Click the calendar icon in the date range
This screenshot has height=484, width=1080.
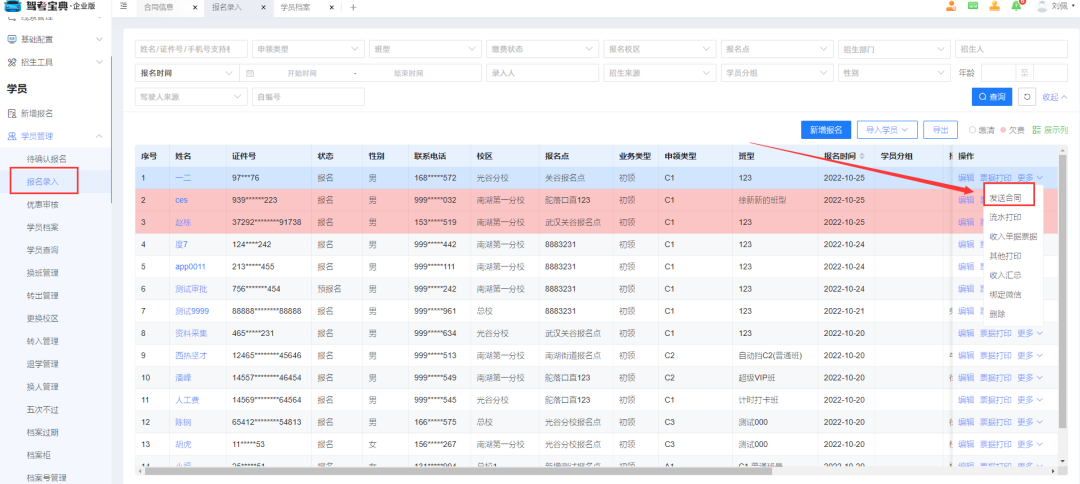pyautogui.click(x=250, y=73)
